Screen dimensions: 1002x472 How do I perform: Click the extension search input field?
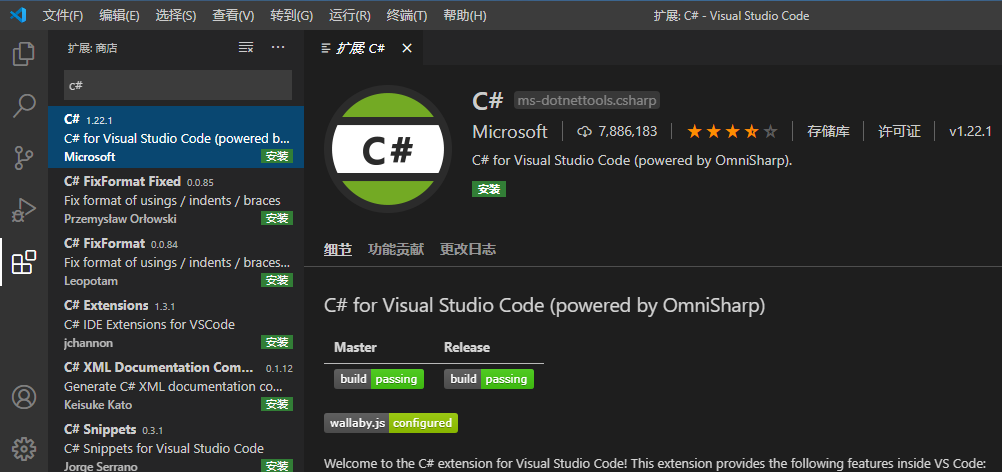178,85
